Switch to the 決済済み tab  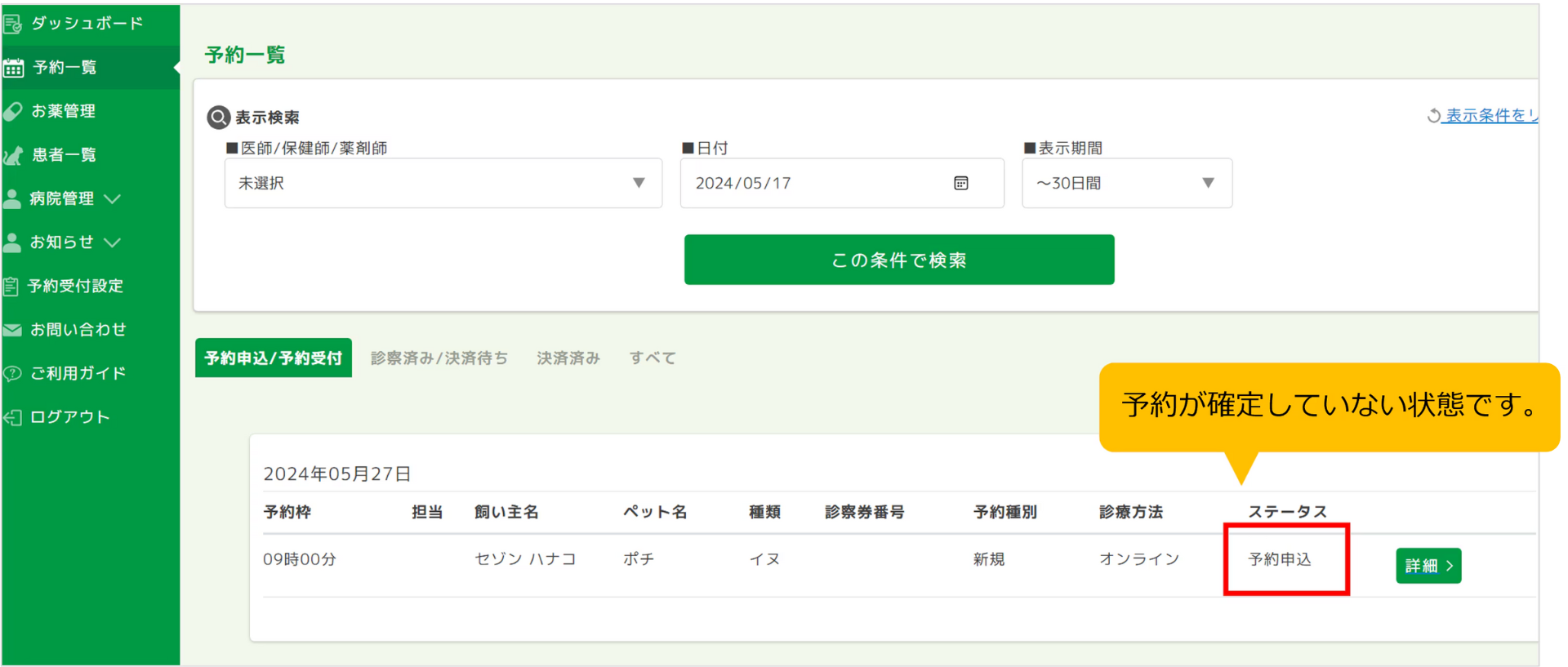568,358
